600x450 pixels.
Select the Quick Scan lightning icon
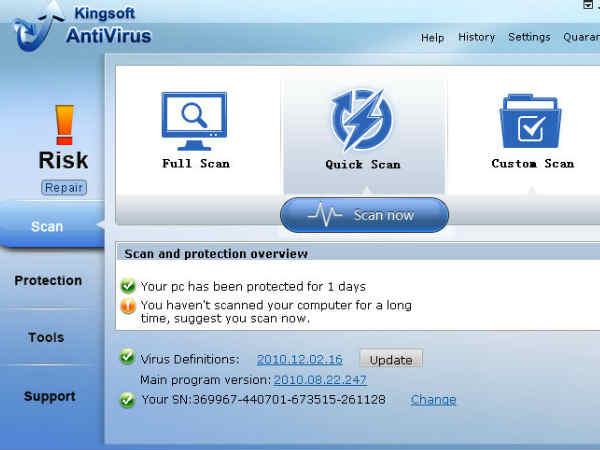point(362,120)
